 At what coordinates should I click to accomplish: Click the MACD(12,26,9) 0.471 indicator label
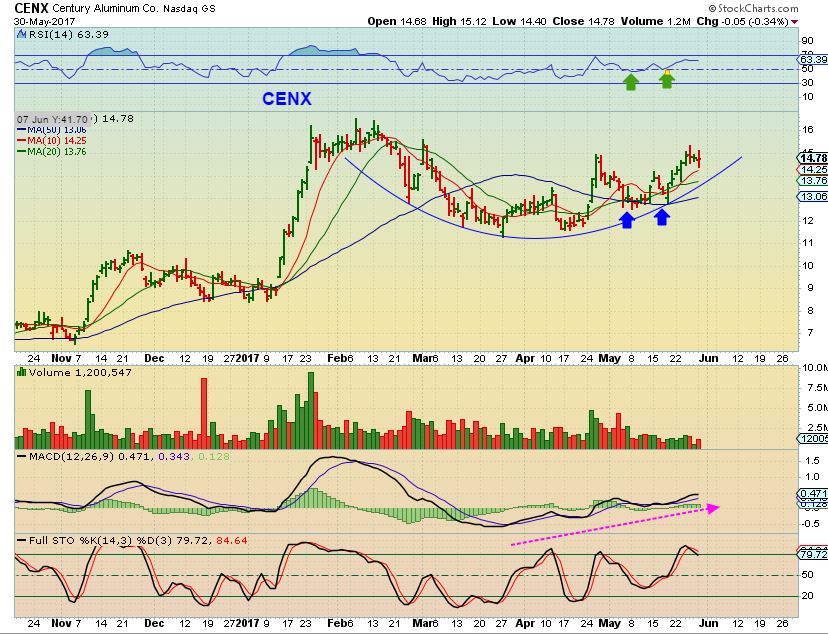[x=91, y=456]
